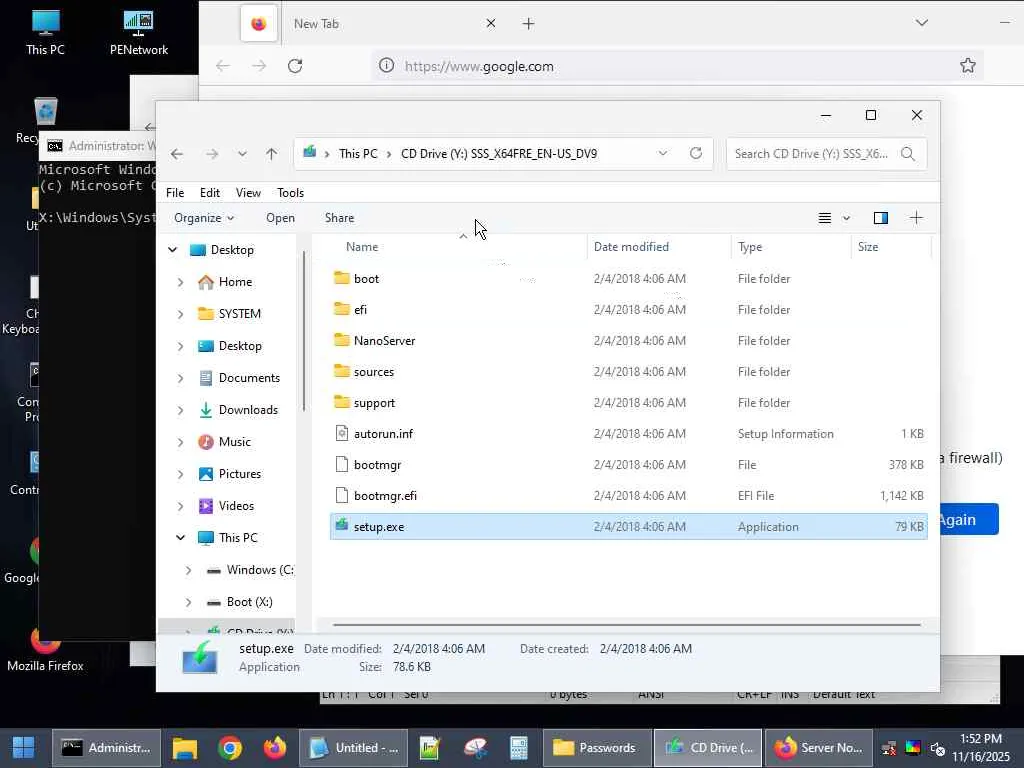Open the File menu
The image size is (1024, 768).
(175, 193)
